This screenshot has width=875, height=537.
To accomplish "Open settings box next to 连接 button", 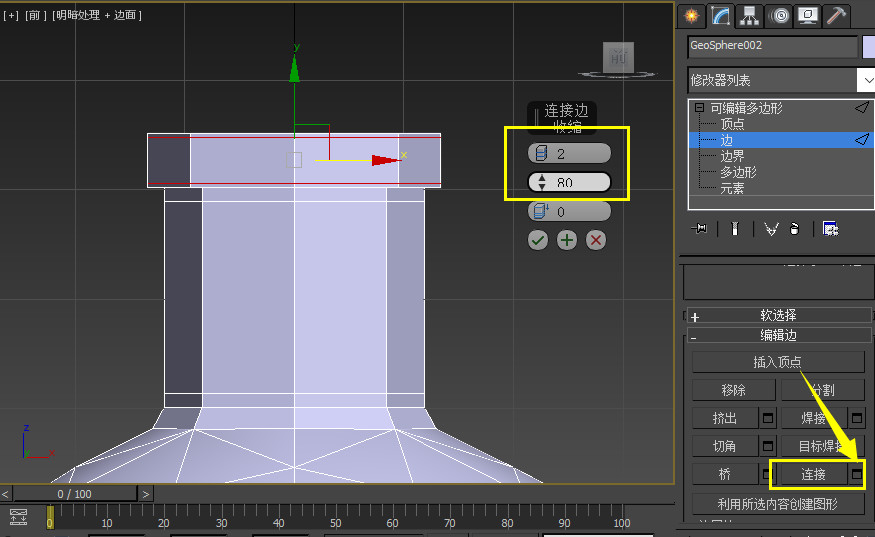I will coord(857,474).
